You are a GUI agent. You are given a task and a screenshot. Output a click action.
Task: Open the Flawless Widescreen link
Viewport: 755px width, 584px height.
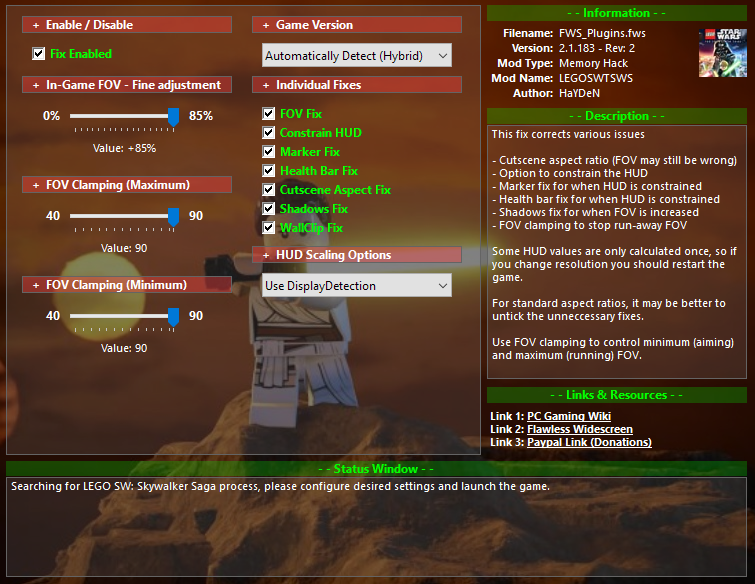580,429
